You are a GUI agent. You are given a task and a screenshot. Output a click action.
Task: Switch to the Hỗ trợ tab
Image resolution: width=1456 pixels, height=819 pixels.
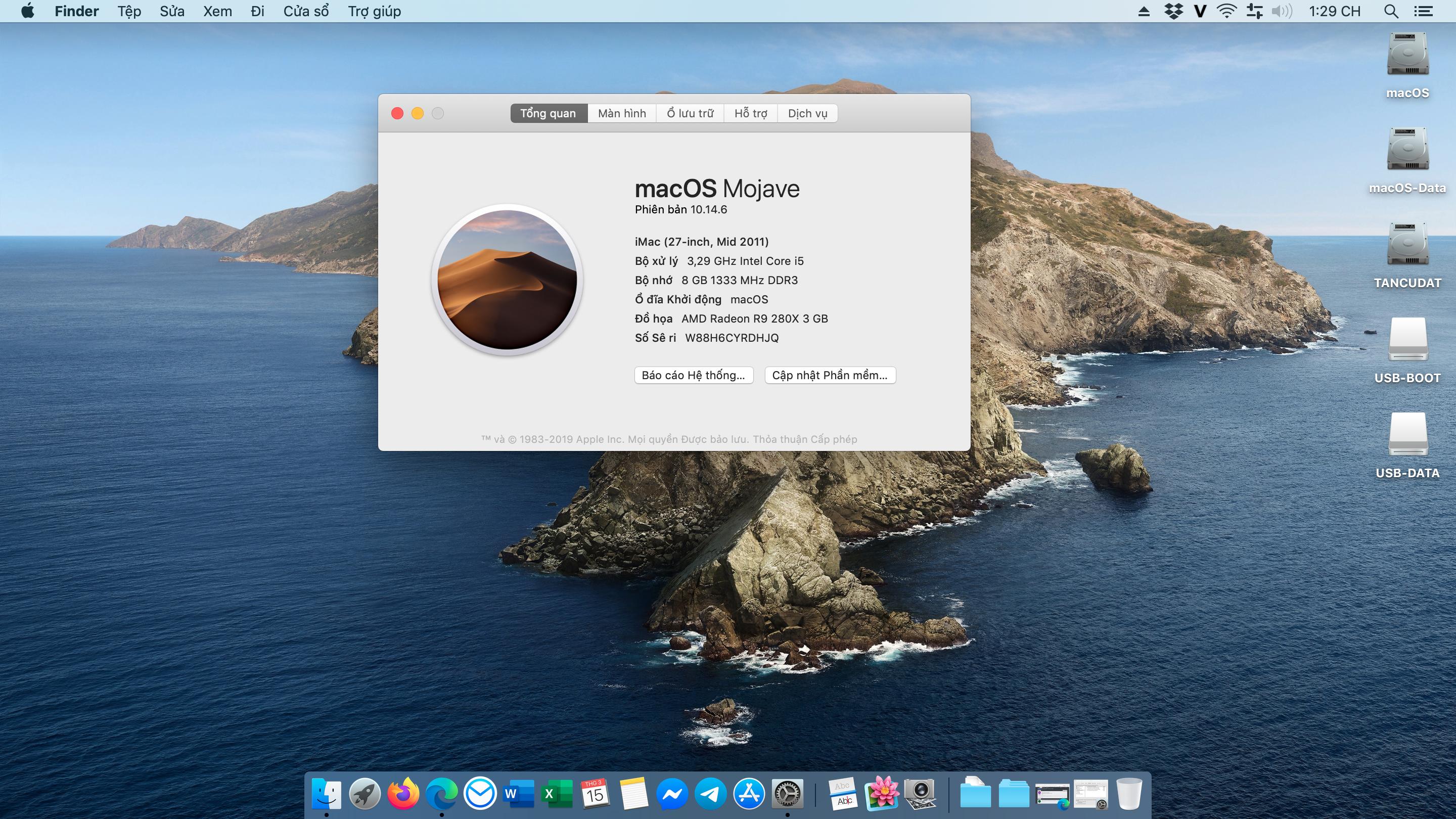pyautogui.click(x=751, y=113)
